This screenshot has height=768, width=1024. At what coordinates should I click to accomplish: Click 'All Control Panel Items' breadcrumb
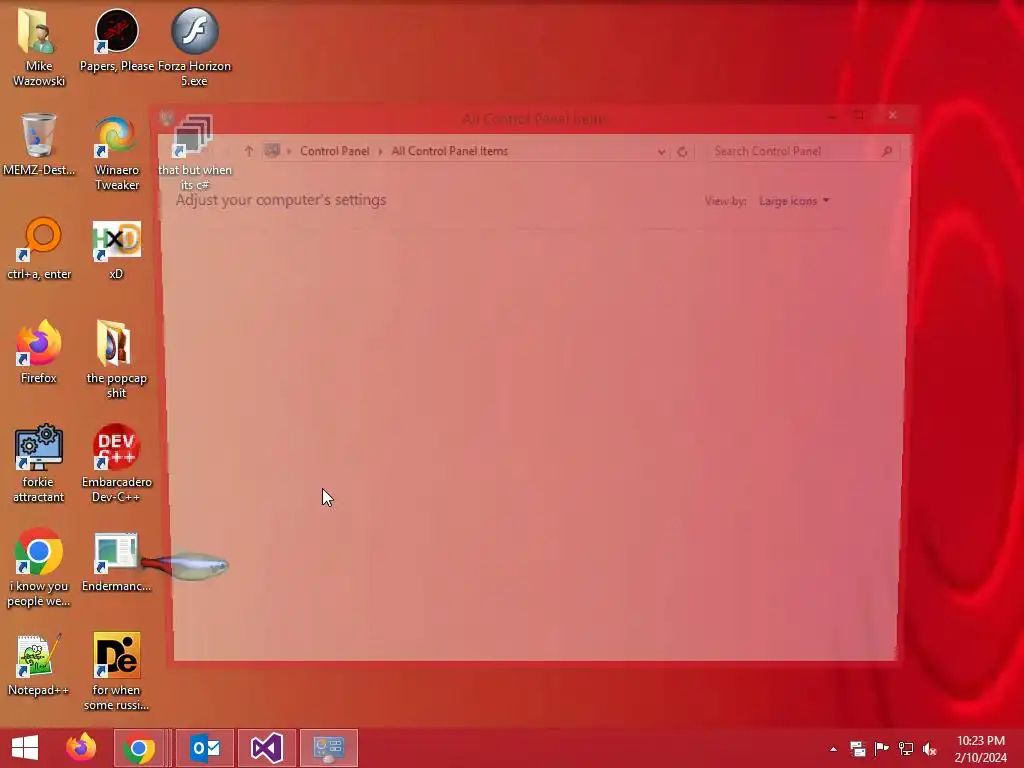449,151
